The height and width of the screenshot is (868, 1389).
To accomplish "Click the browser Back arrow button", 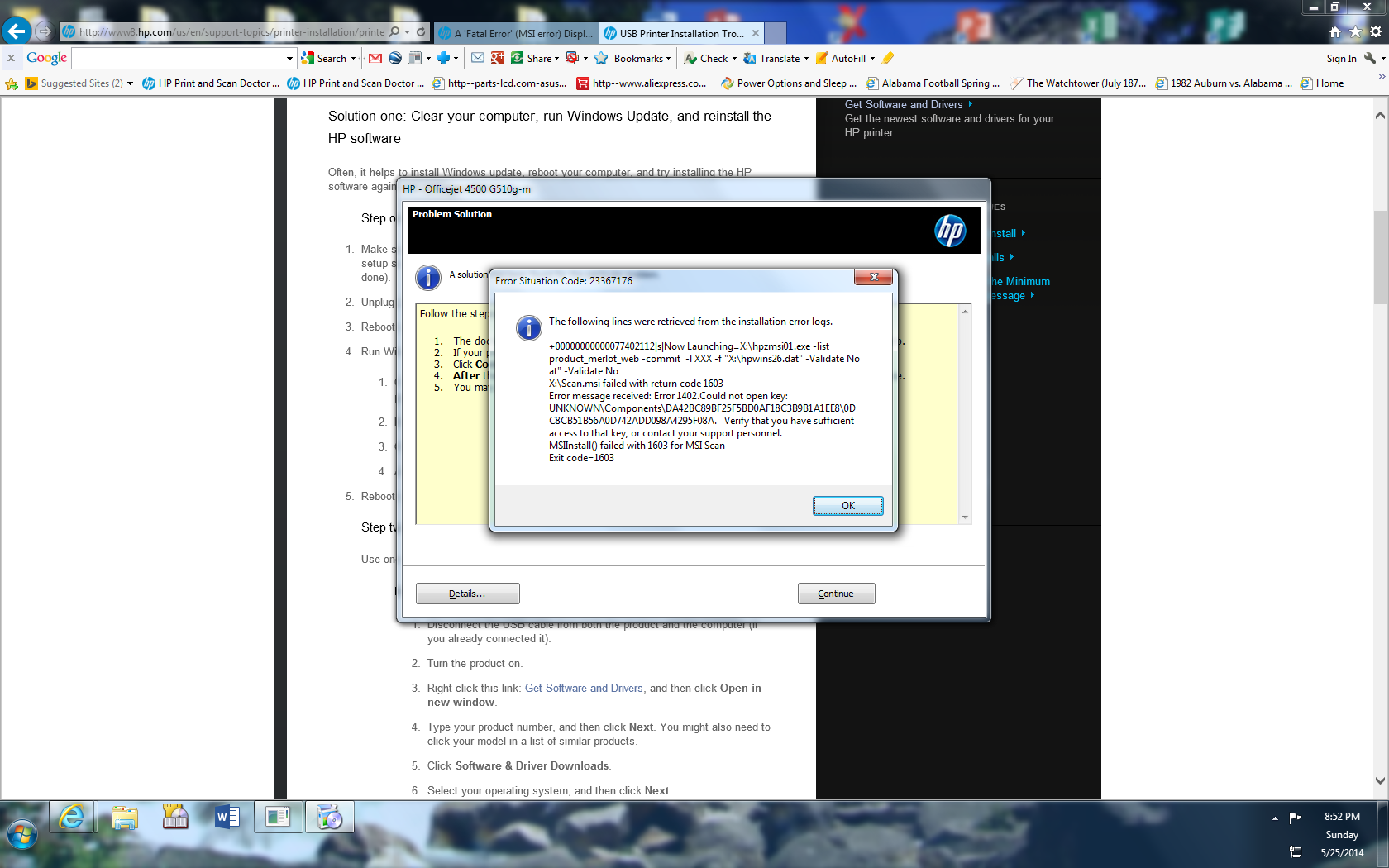I will point(17,31).
